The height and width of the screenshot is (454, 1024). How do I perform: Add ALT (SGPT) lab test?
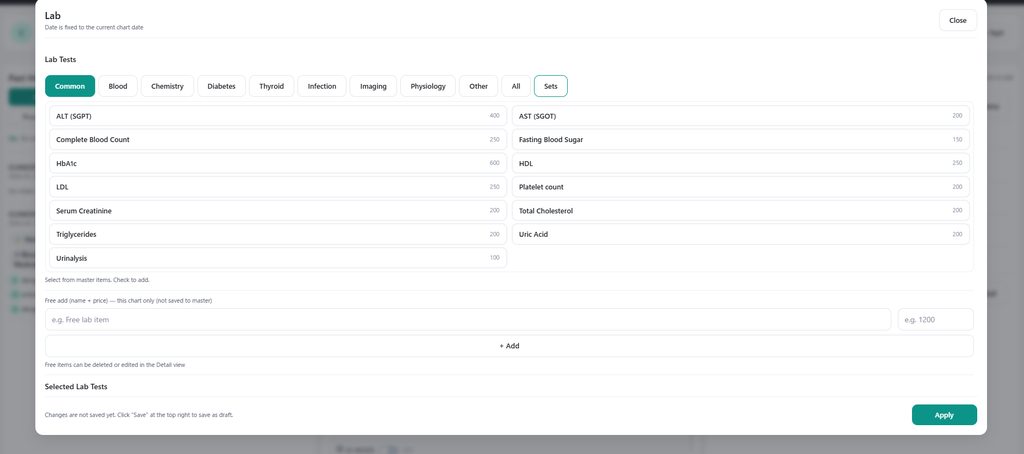pos(278,116)
